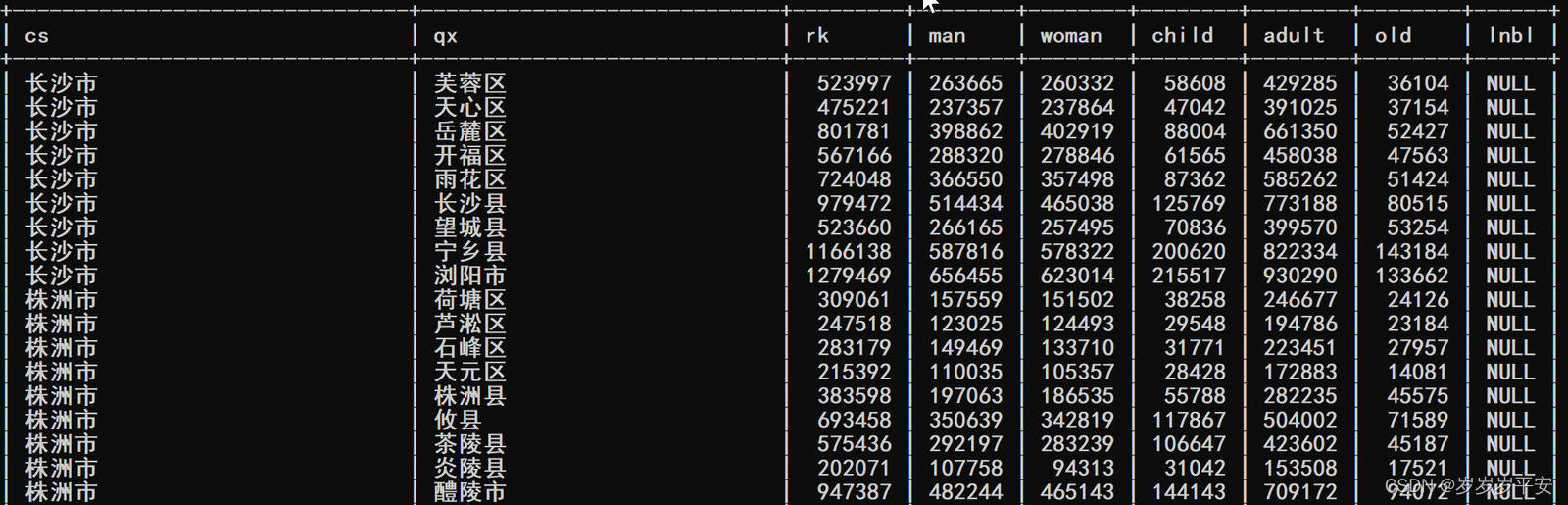This screenshot has width=1568, height=505.
Task: Select the qx cell 荷塘区
Action: [x=470, y=300]
